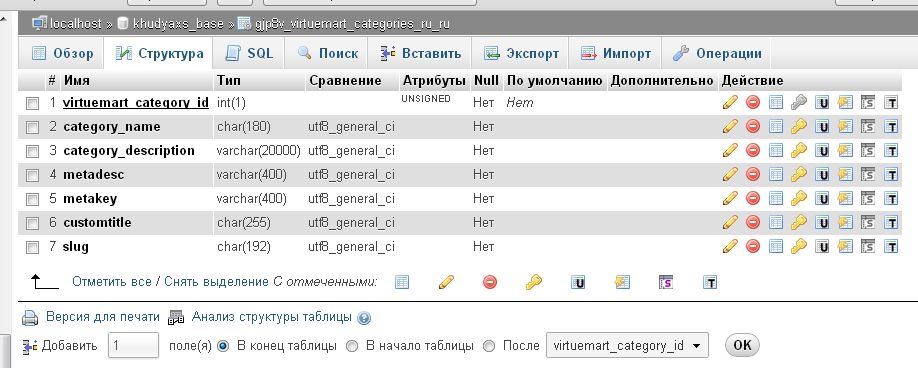Browse distinct values of category_name
918x368 pixels.
click(776, 127)
